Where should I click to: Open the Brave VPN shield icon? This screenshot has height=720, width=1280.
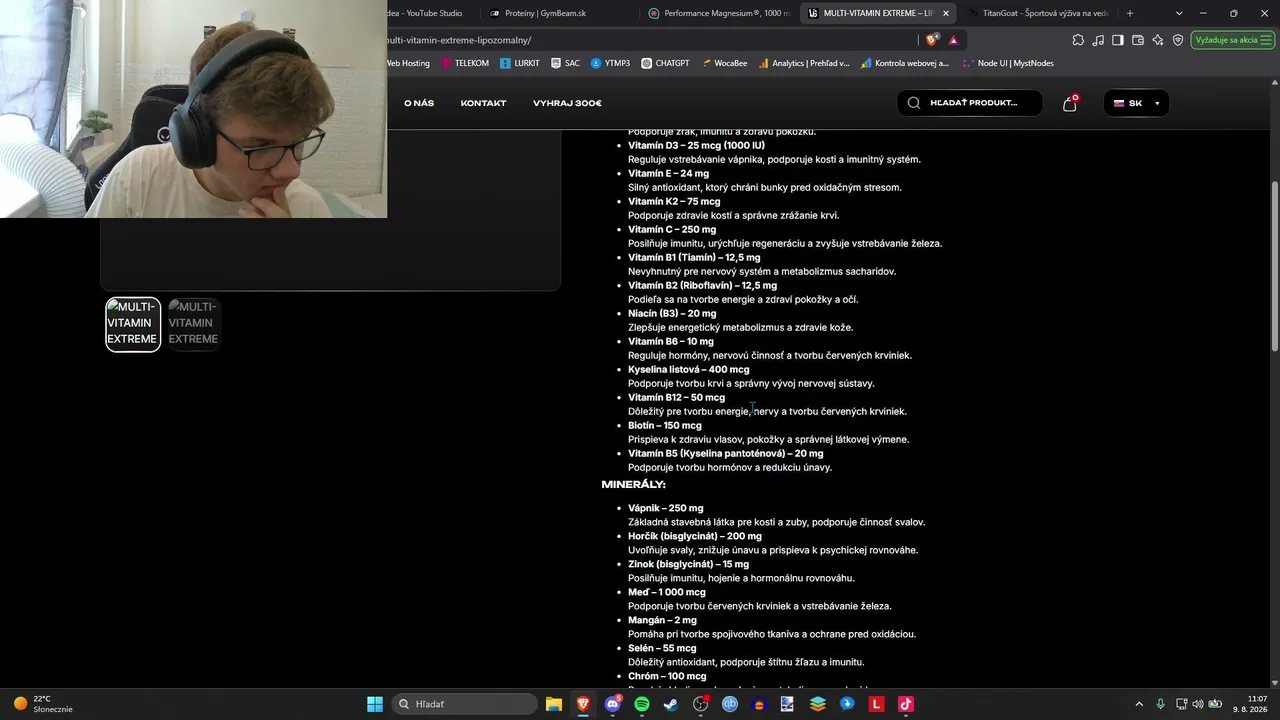[x=1178, y=40]
